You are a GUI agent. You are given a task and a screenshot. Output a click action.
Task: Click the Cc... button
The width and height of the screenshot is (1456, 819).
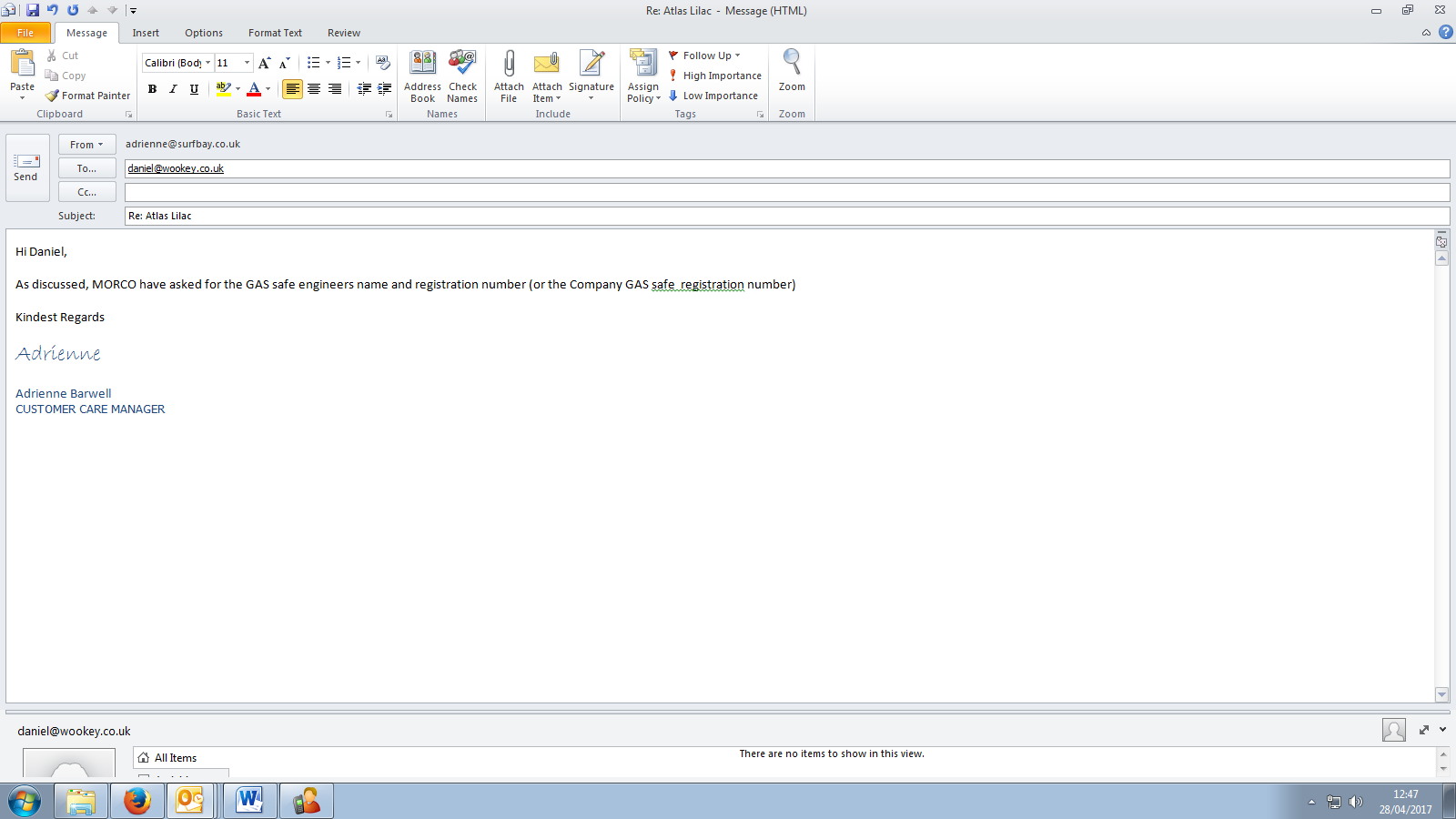coord(86,192)
